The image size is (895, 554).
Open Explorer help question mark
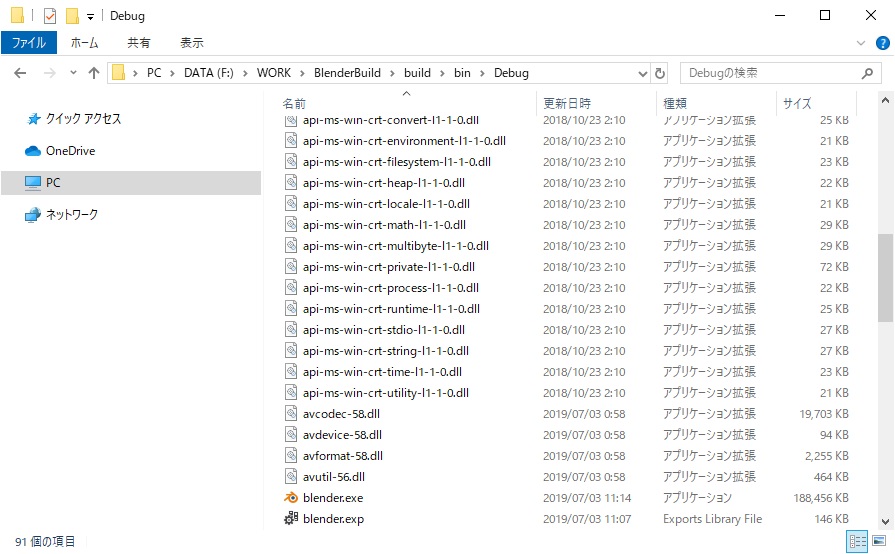882,43
